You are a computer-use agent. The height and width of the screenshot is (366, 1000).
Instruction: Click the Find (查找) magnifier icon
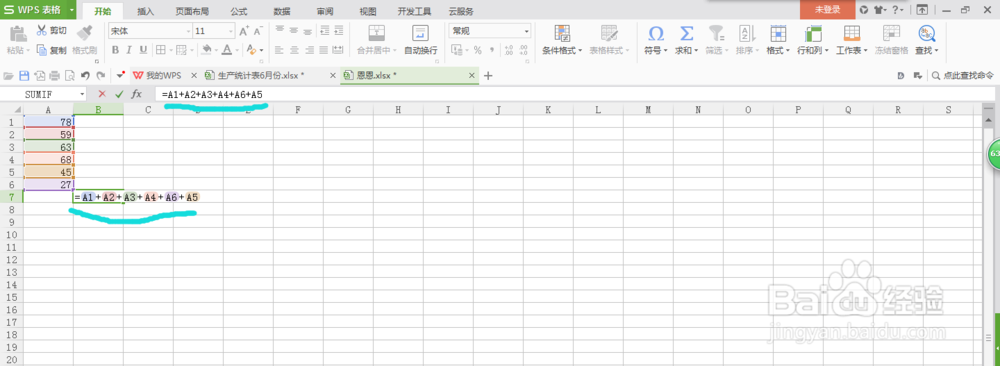[x=926, y=33]
